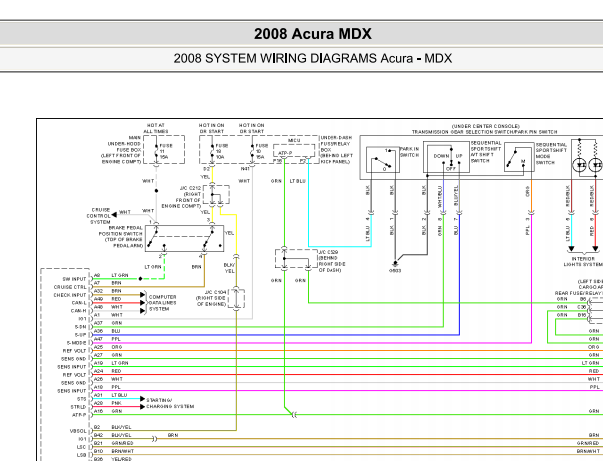The image size is (603, 461).
Task: Click the 'FUSE 19 10A' label
Action: (x=222, y=151)
